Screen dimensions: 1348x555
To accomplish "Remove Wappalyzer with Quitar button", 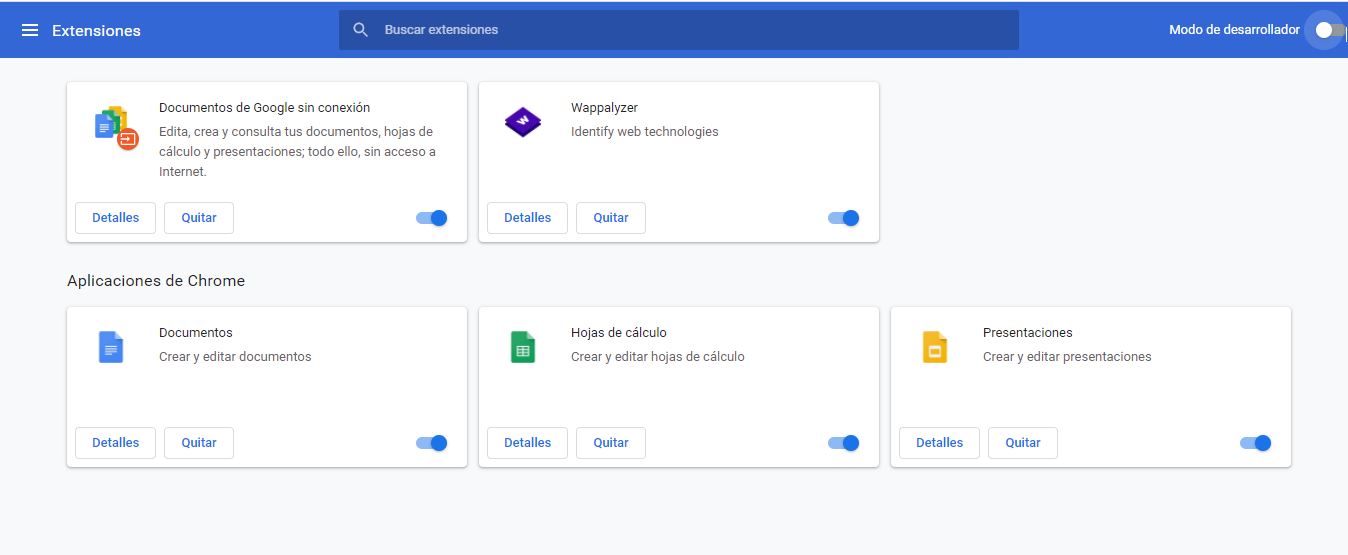I will 611,218.
